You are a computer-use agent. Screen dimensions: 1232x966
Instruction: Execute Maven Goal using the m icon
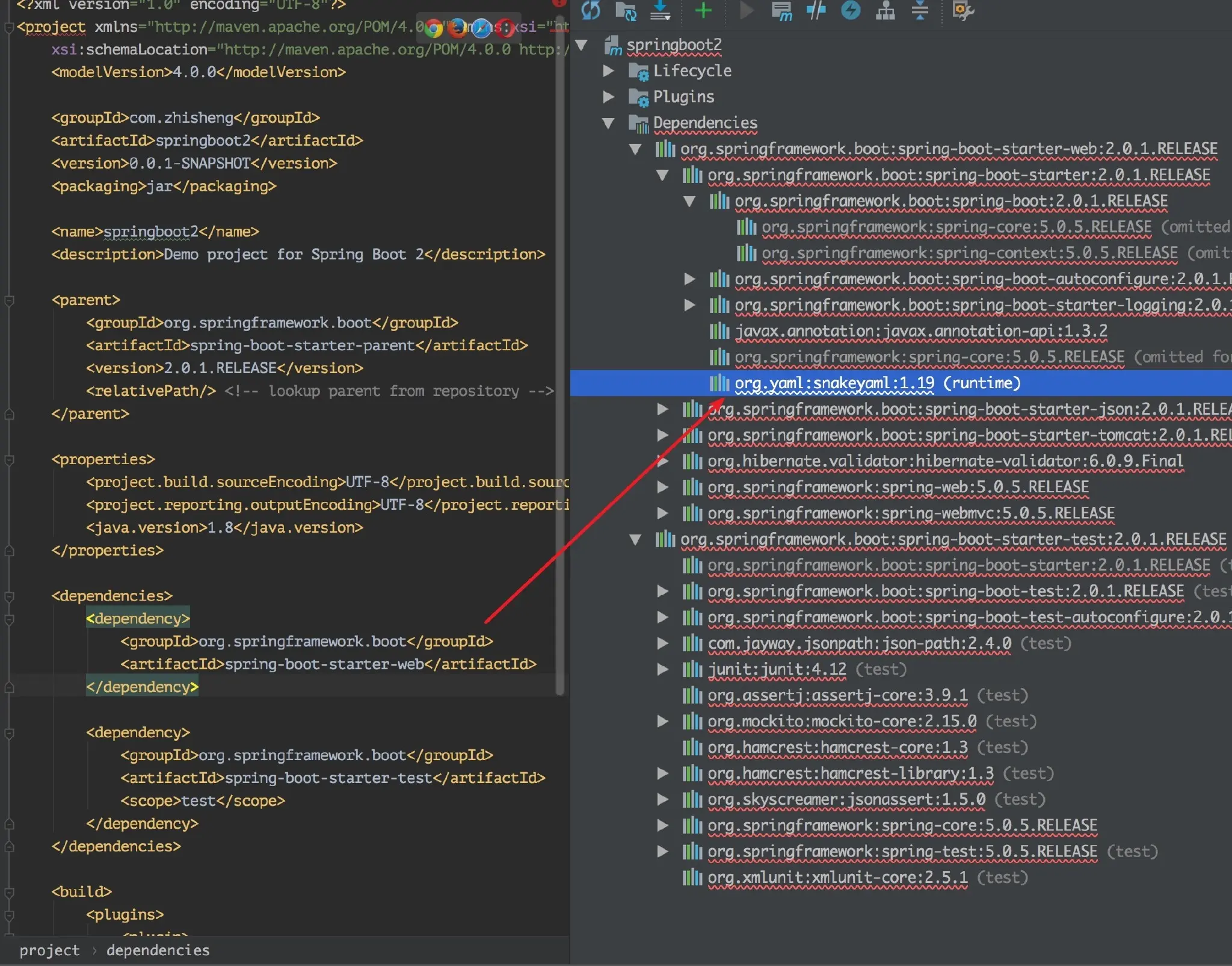pyautogui.click(x=782, y=11)
